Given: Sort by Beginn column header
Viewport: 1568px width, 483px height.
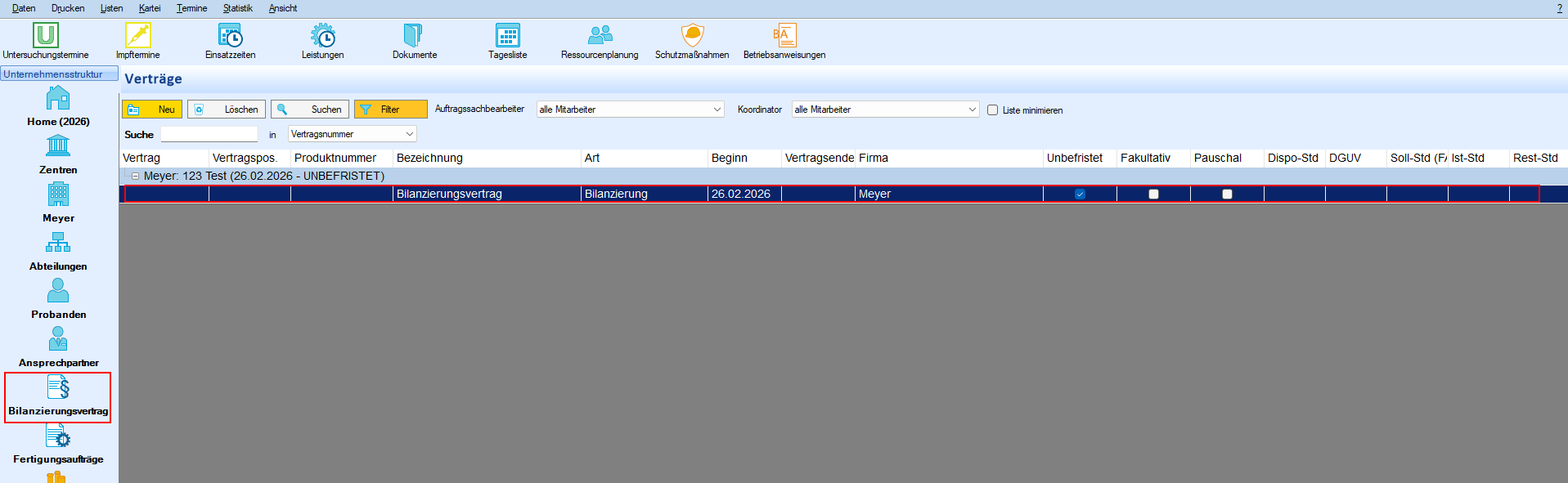Looking at the screenshot, I should 744,158.
